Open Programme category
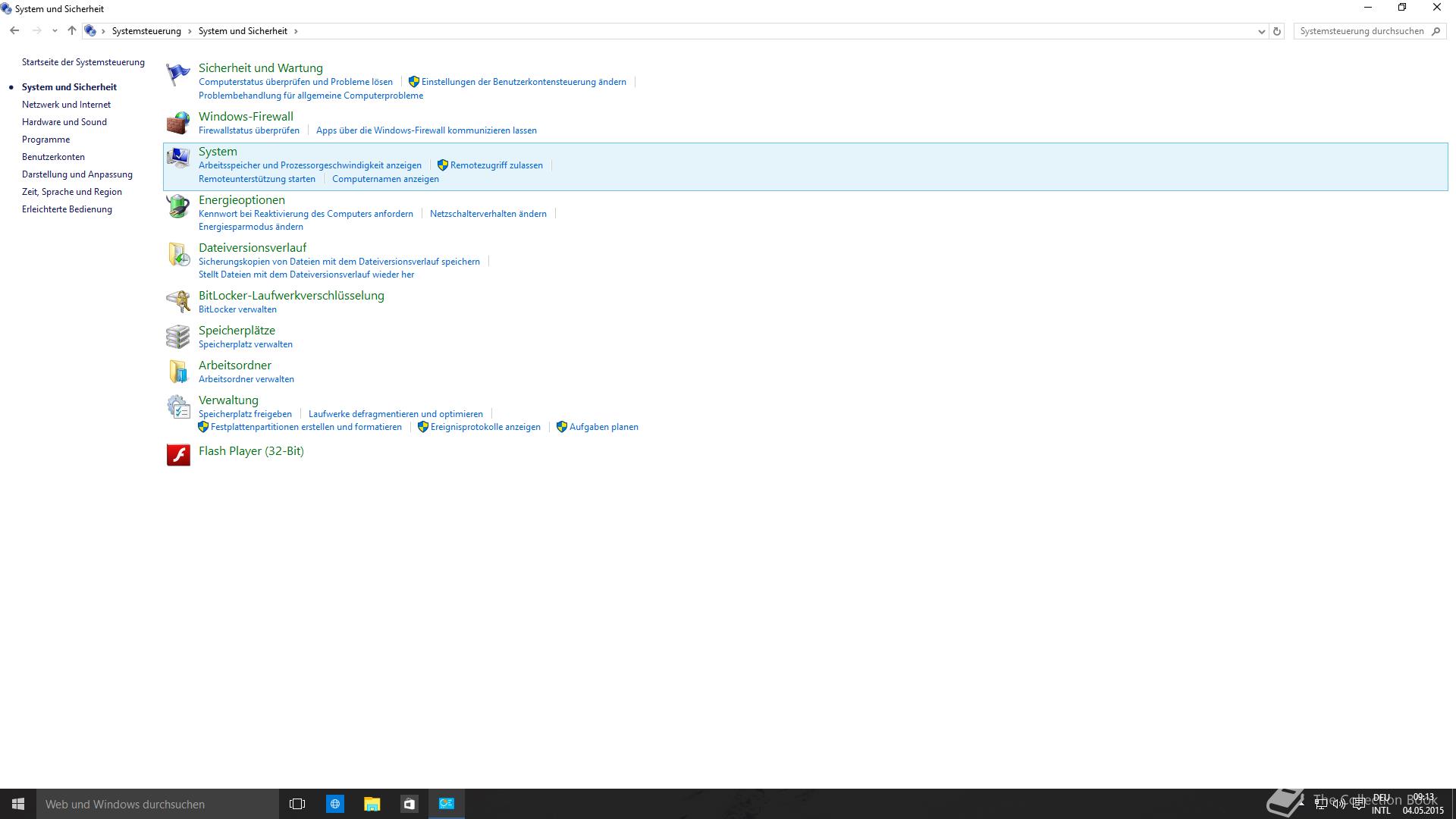This screenshot has width=1456, height=819. [x=45, y=140]
